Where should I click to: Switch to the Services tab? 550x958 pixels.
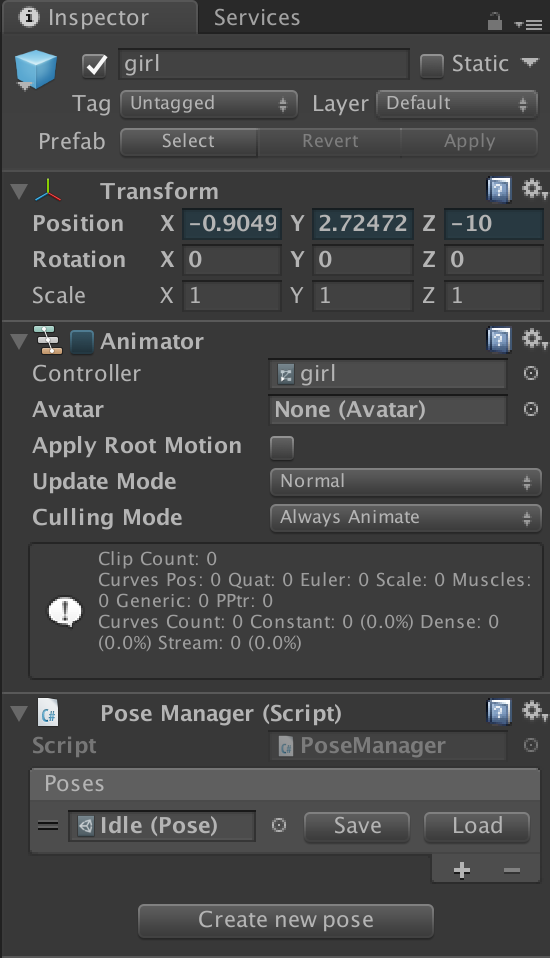(x=257, y=18)
